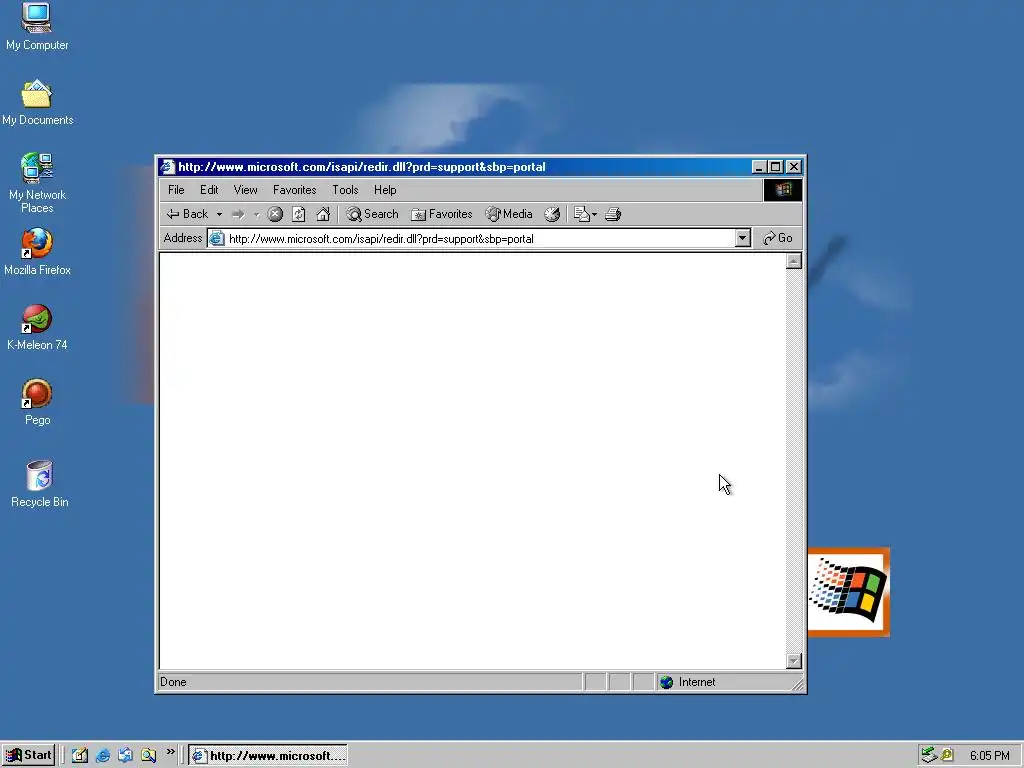Select the My Network Places desktop icon

tap(37, 183)
